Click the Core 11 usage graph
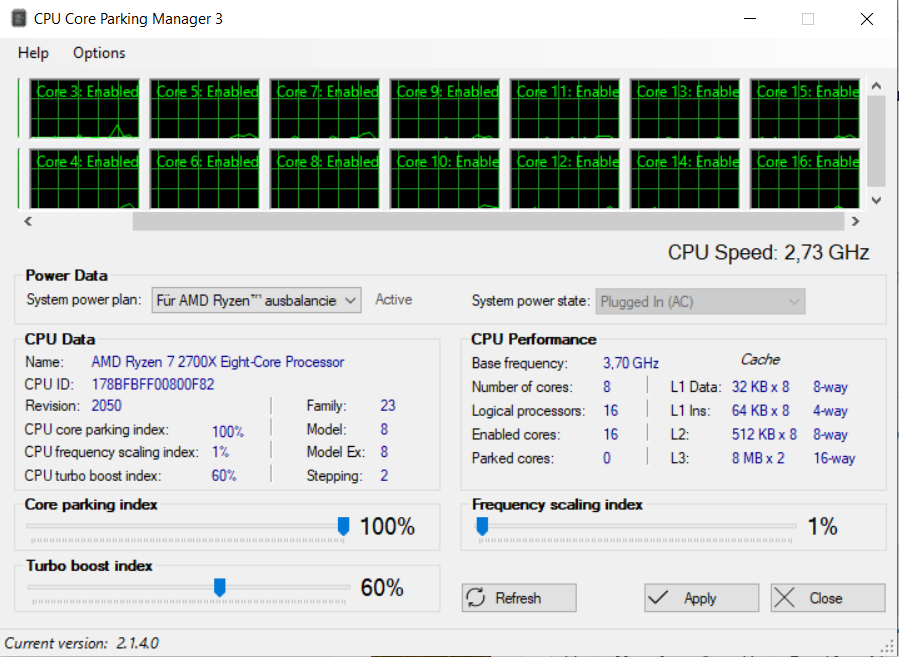Viewport: 899px width, 657px height. [x=565, y=109]
